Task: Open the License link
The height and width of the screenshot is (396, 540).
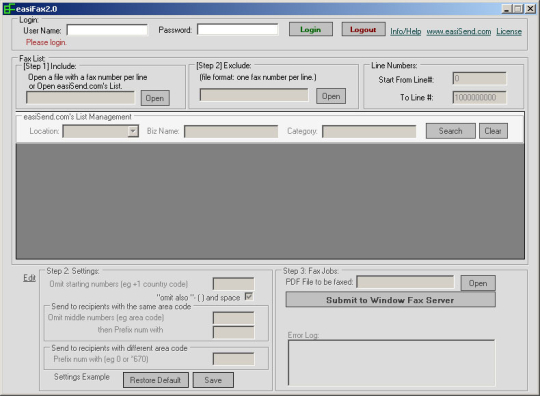Action: pos(509,32)
